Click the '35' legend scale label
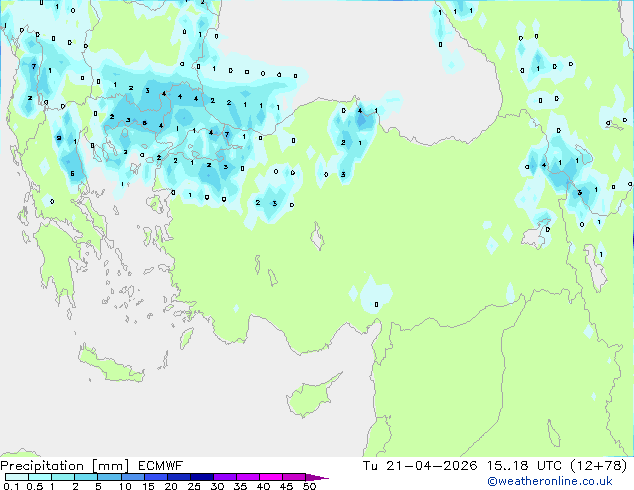The height and width of the screenshot is (490, 634). click(x=240, y=486)
